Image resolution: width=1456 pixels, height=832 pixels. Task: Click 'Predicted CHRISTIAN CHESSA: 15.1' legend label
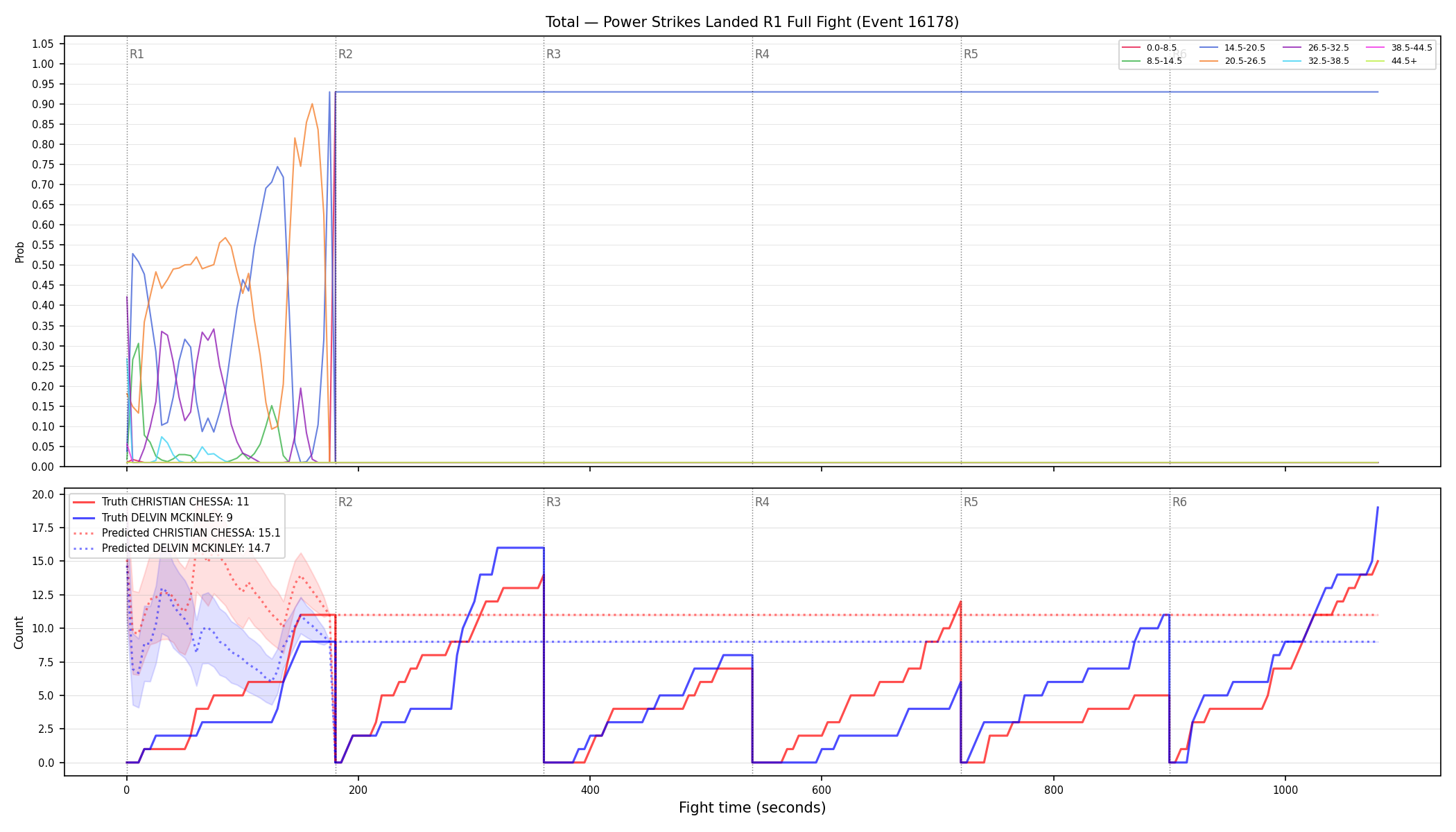coord(191,533)
